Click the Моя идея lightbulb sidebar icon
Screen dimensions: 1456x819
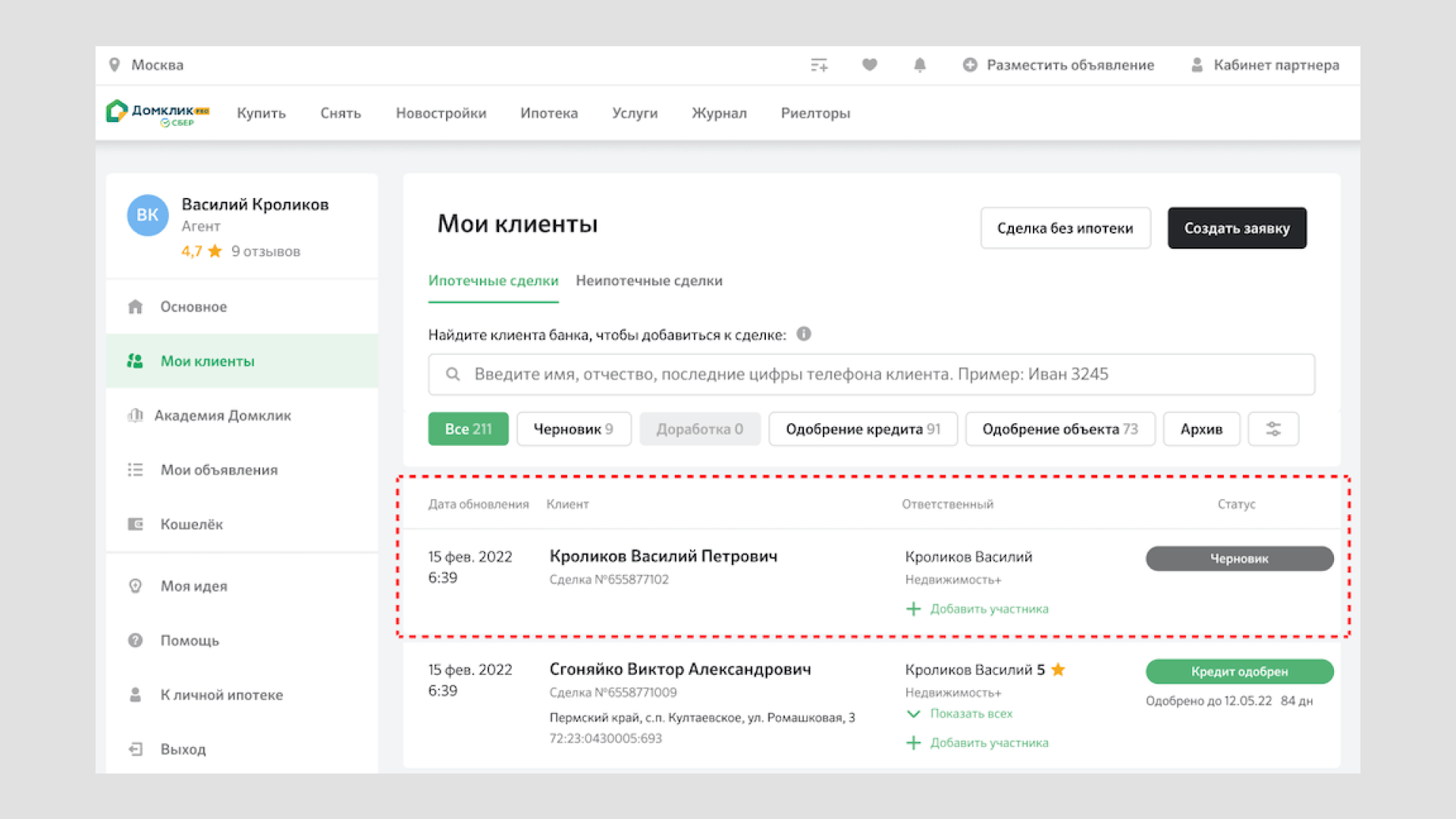(x=135, y=585)
